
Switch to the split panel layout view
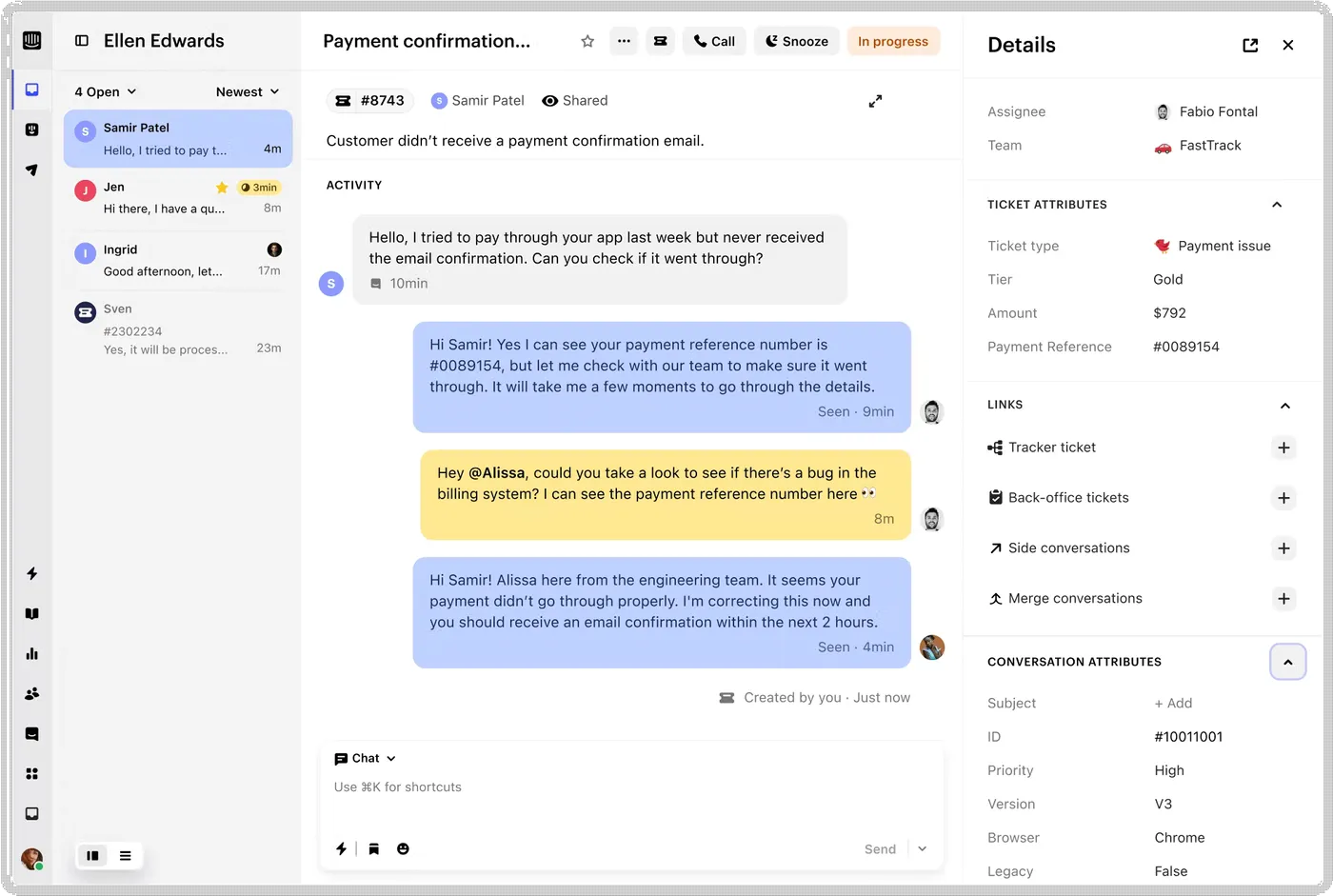(x=92, y=855)
